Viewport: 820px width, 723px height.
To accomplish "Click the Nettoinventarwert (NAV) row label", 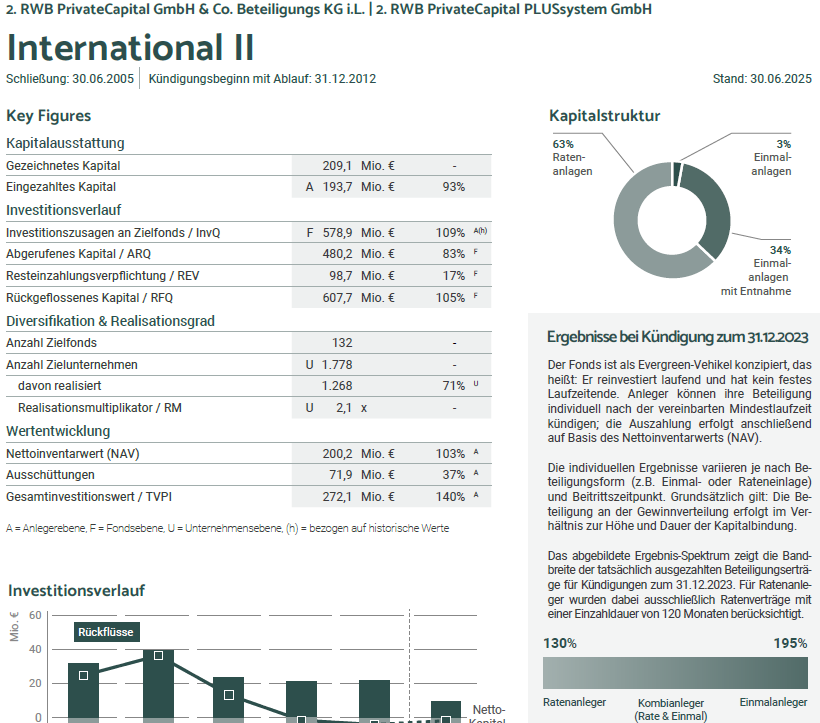I will (73, 454).
